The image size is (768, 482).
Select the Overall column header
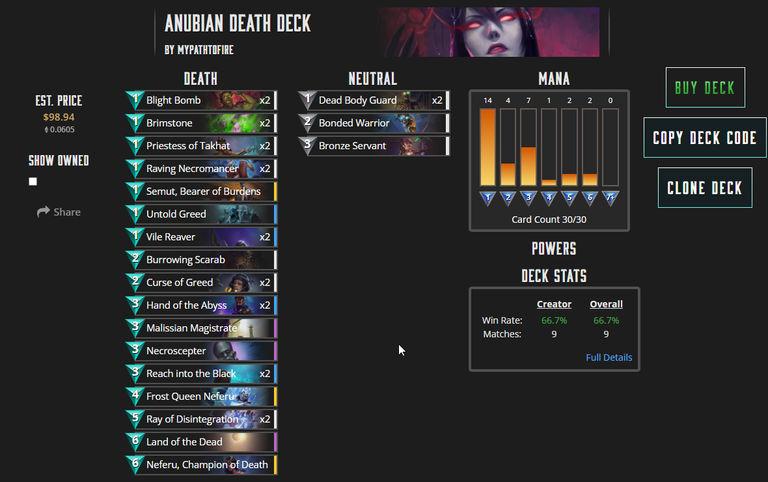click(606, 304)
